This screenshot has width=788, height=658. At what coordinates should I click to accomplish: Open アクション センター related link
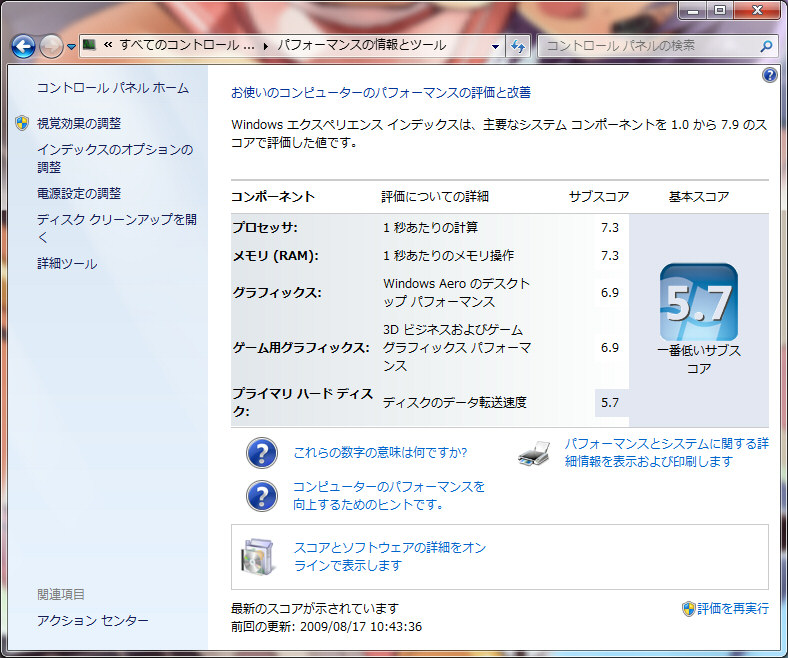click(x=92, y=621)
